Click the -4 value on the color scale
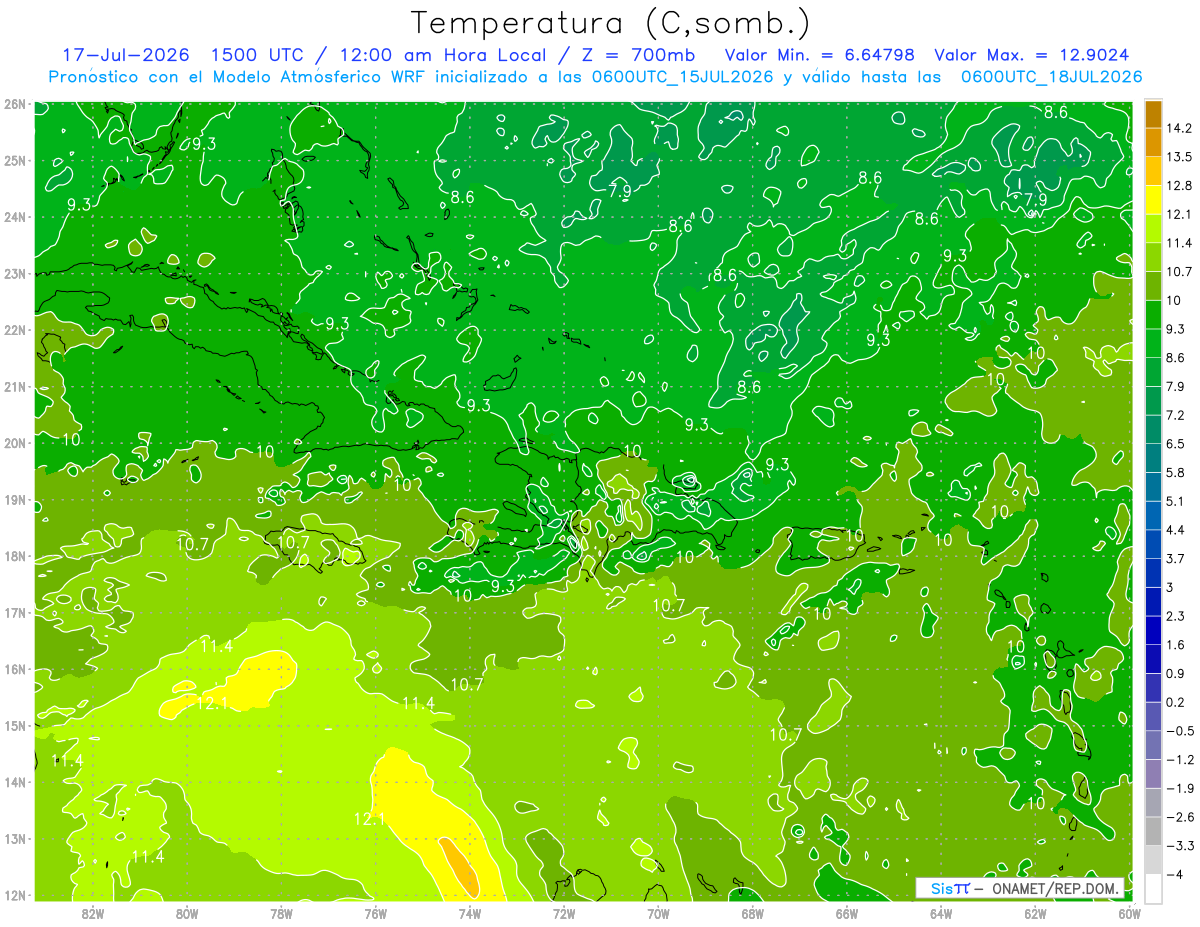 pos(1176,874)
